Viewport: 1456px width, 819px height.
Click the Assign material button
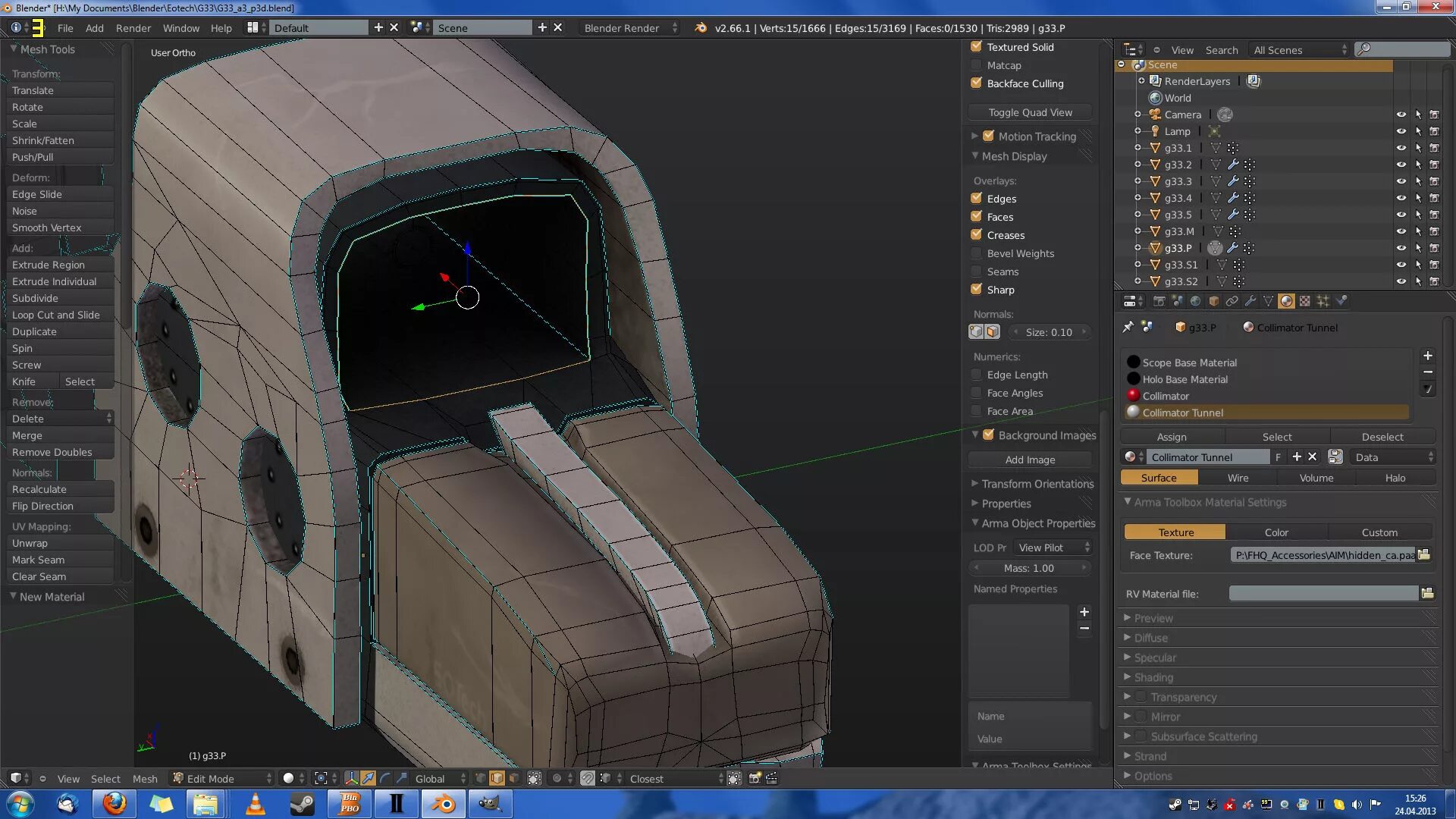[1172, 437]
